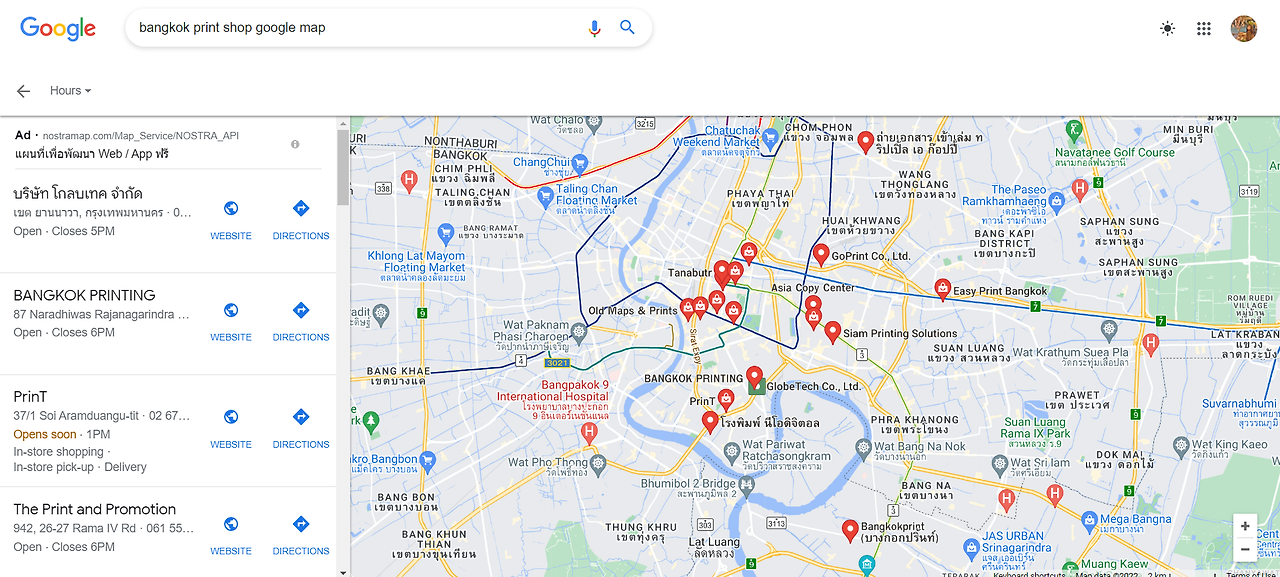Zoom in on the map
The height and width of the screenshot is (577, 1280).
pos(1244,526)
